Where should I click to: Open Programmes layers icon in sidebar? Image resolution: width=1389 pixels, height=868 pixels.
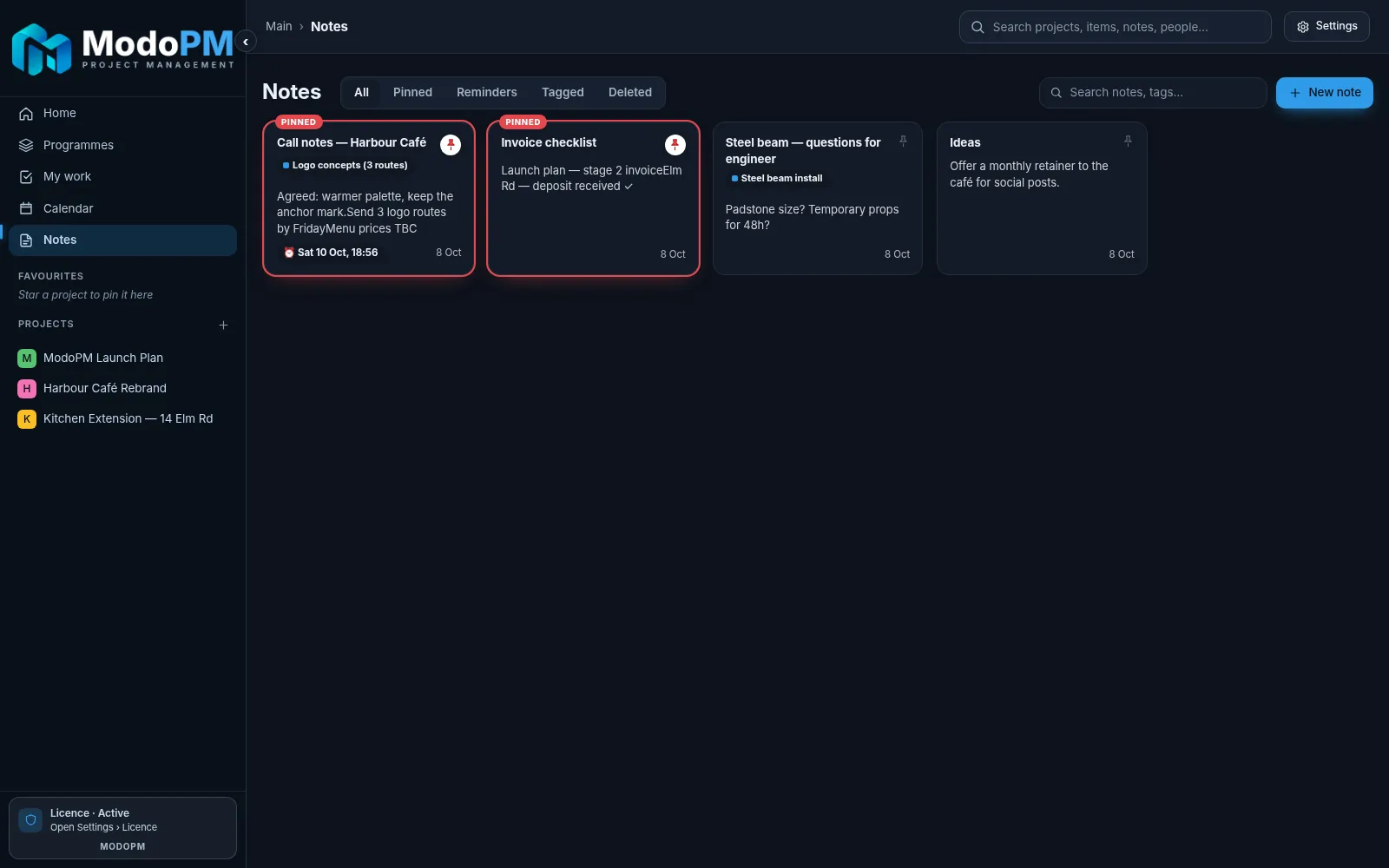pyautogui.click(x=26, y=145)
